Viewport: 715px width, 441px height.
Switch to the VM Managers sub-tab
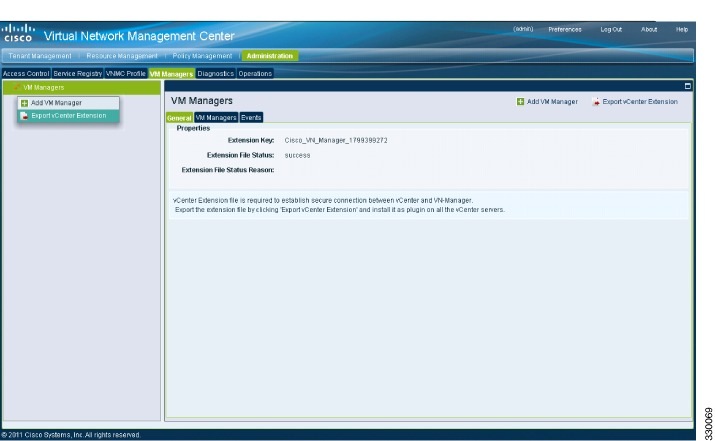(x=216, y=118)
